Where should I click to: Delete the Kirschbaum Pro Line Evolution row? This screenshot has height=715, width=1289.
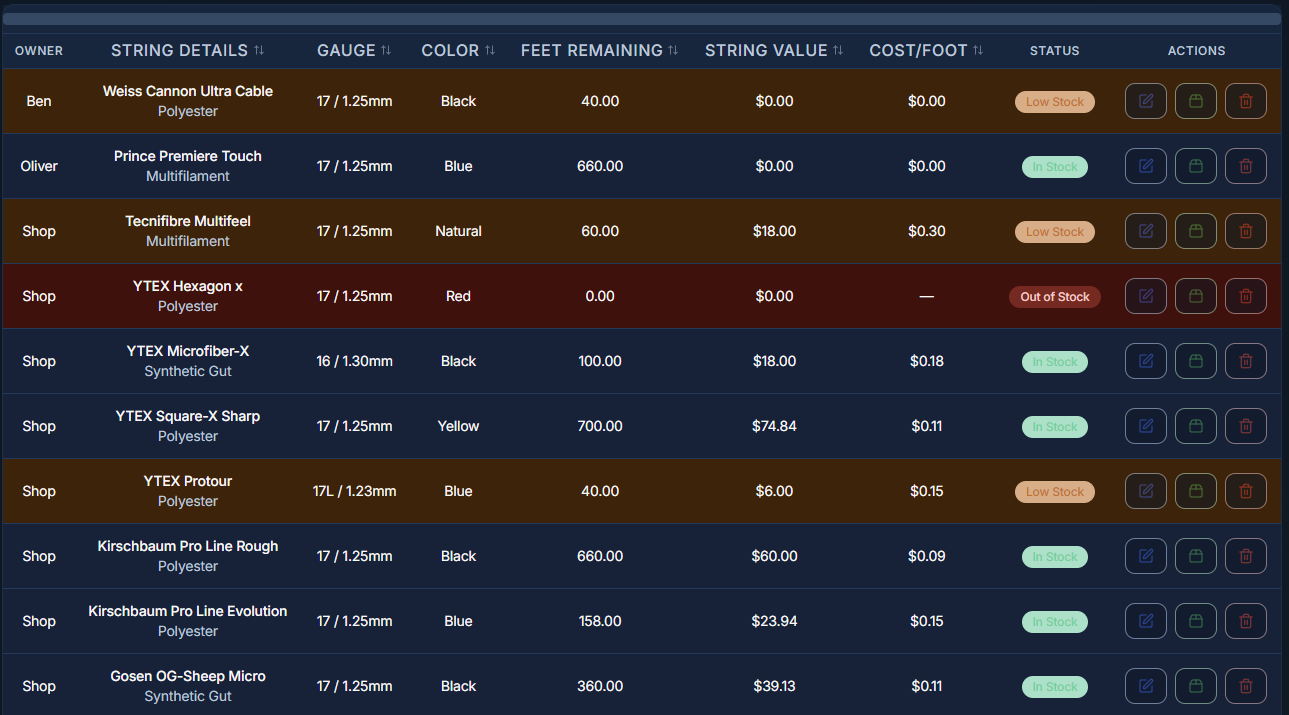click(1246, 621)
